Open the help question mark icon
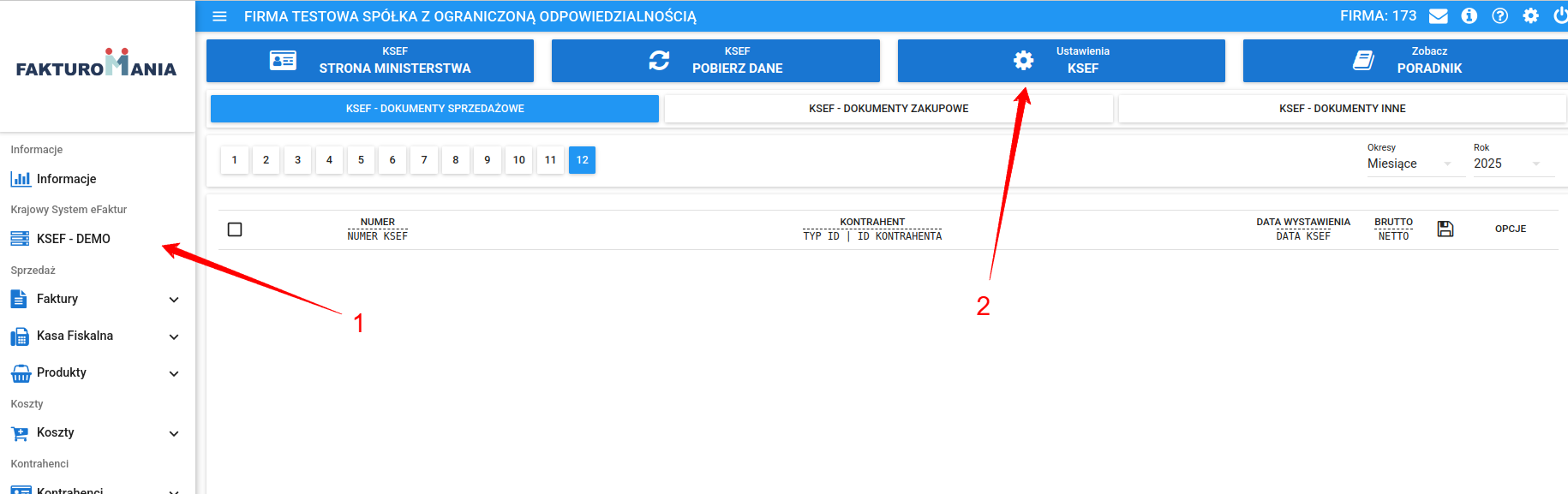The width and height of the screenshot is (1568, 494). (1500, 16)
